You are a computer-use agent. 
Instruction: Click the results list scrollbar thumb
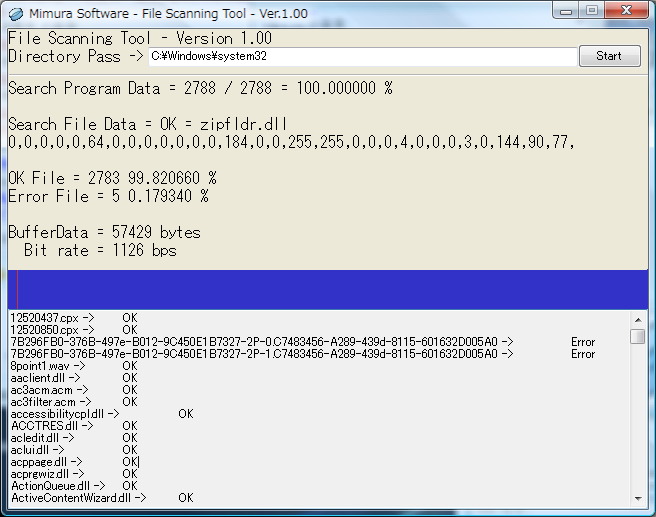point(638,336)
